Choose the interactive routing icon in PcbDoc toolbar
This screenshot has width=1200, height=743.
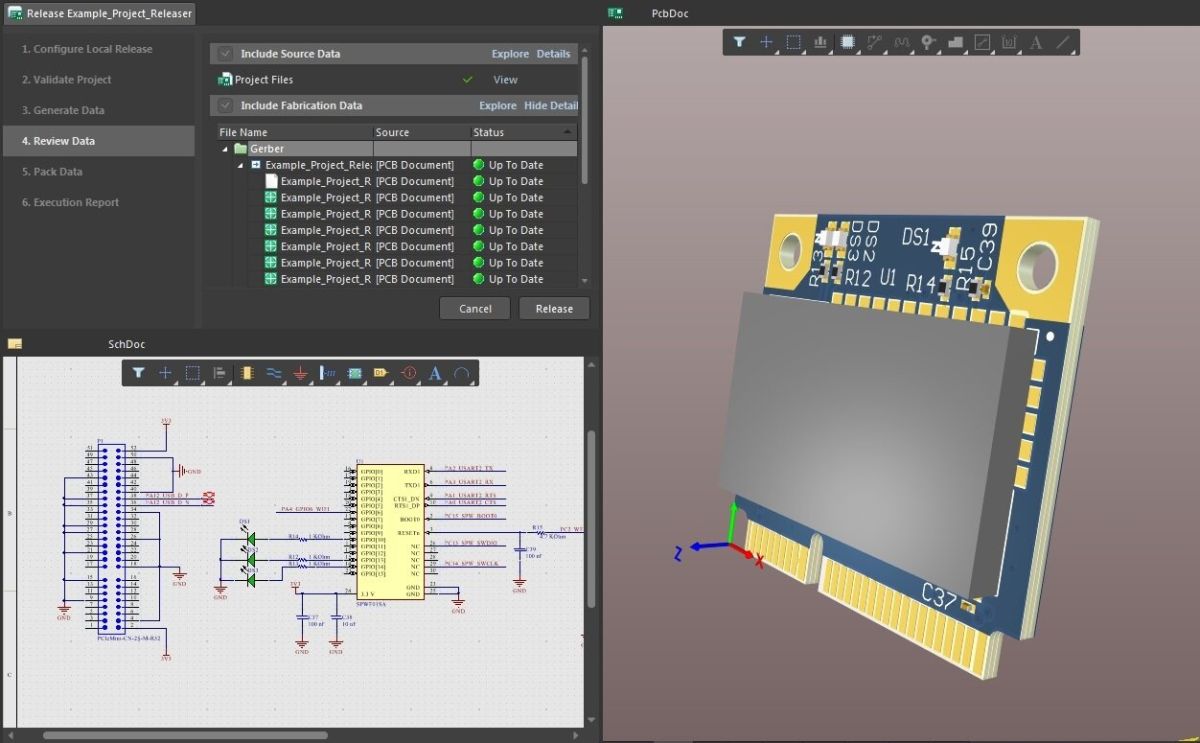[874, 43]
